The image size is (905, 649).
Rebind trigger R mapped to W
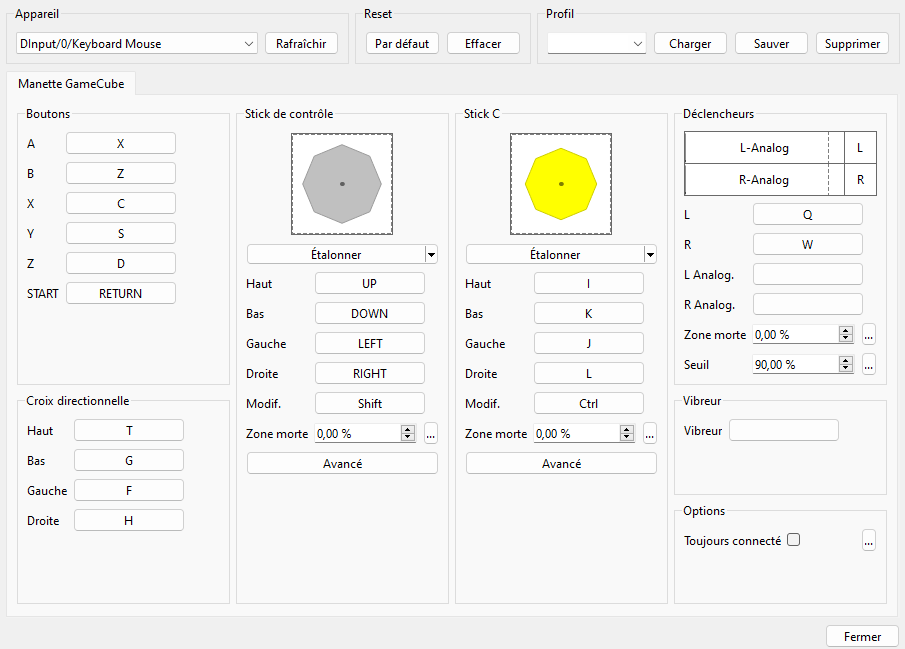point(807,245)
